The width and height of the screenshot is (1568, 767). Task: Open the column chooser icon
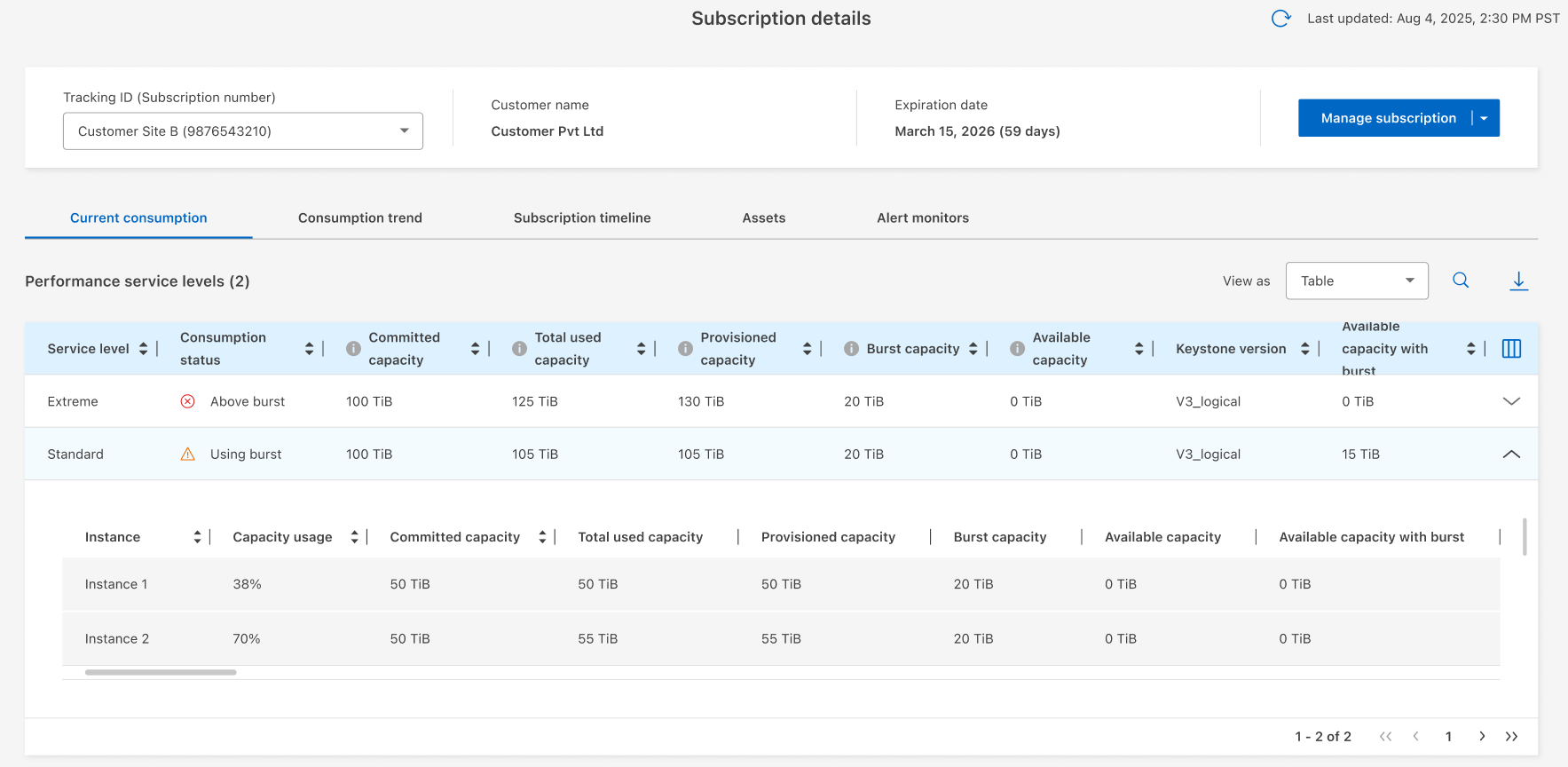tap(1511, 349)
